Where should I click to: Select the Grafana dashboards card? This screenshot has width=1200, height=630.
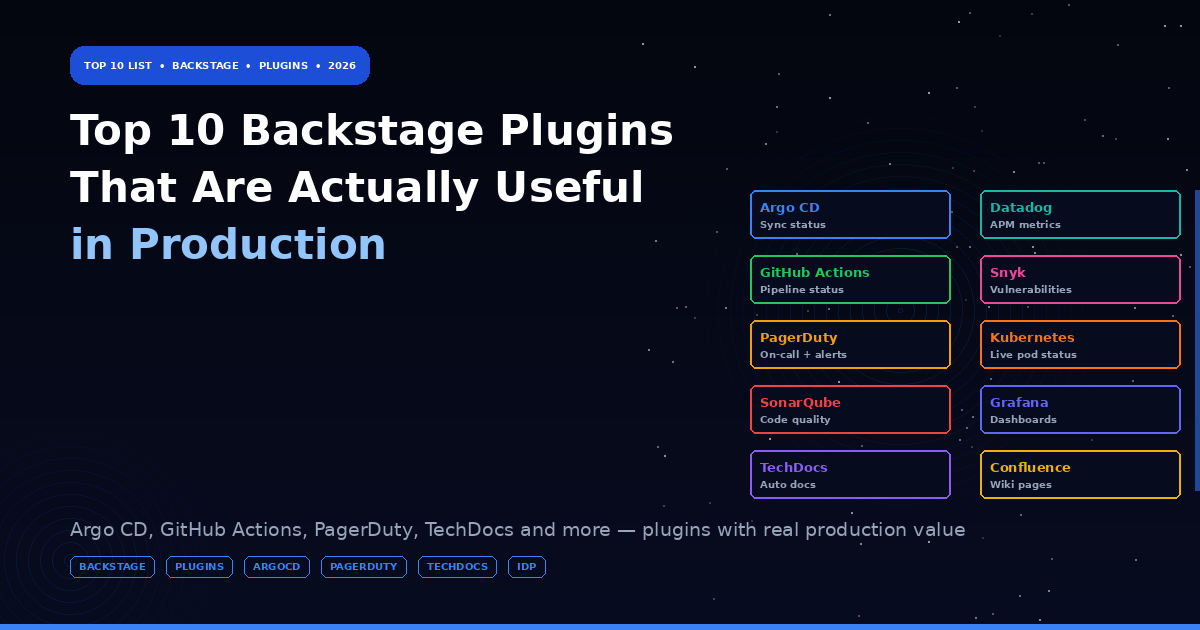1080,410
